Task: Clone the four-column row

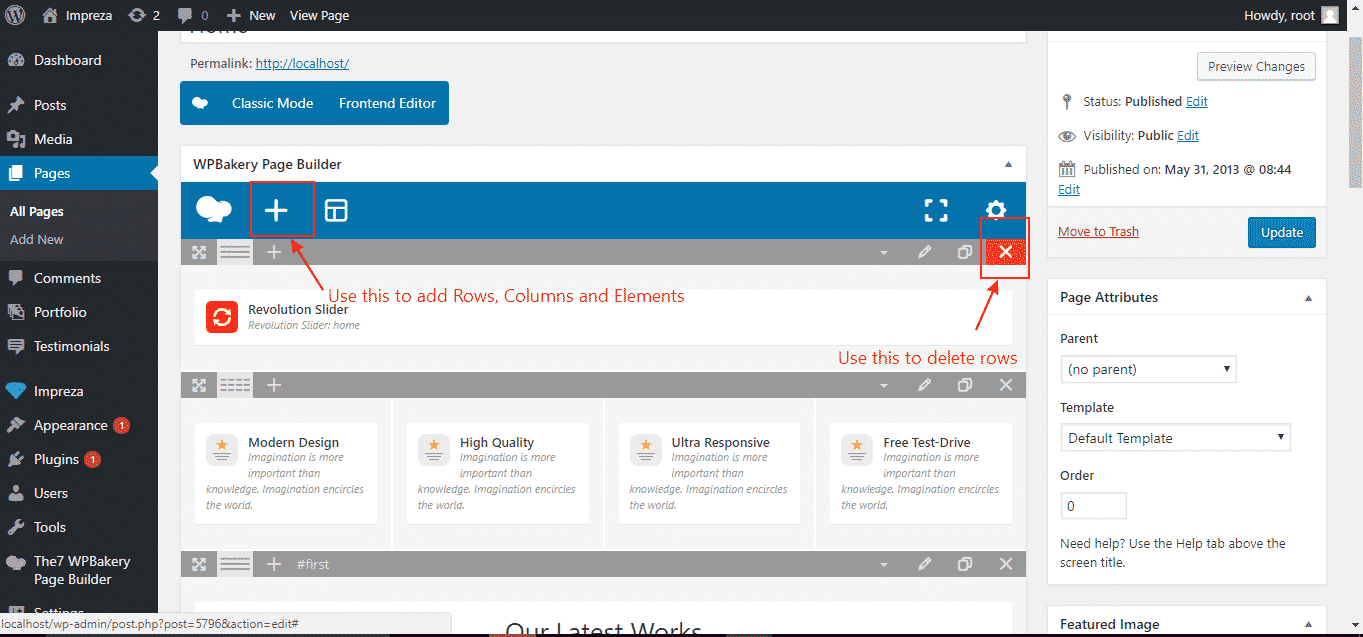Action: (x=964, y=385)
